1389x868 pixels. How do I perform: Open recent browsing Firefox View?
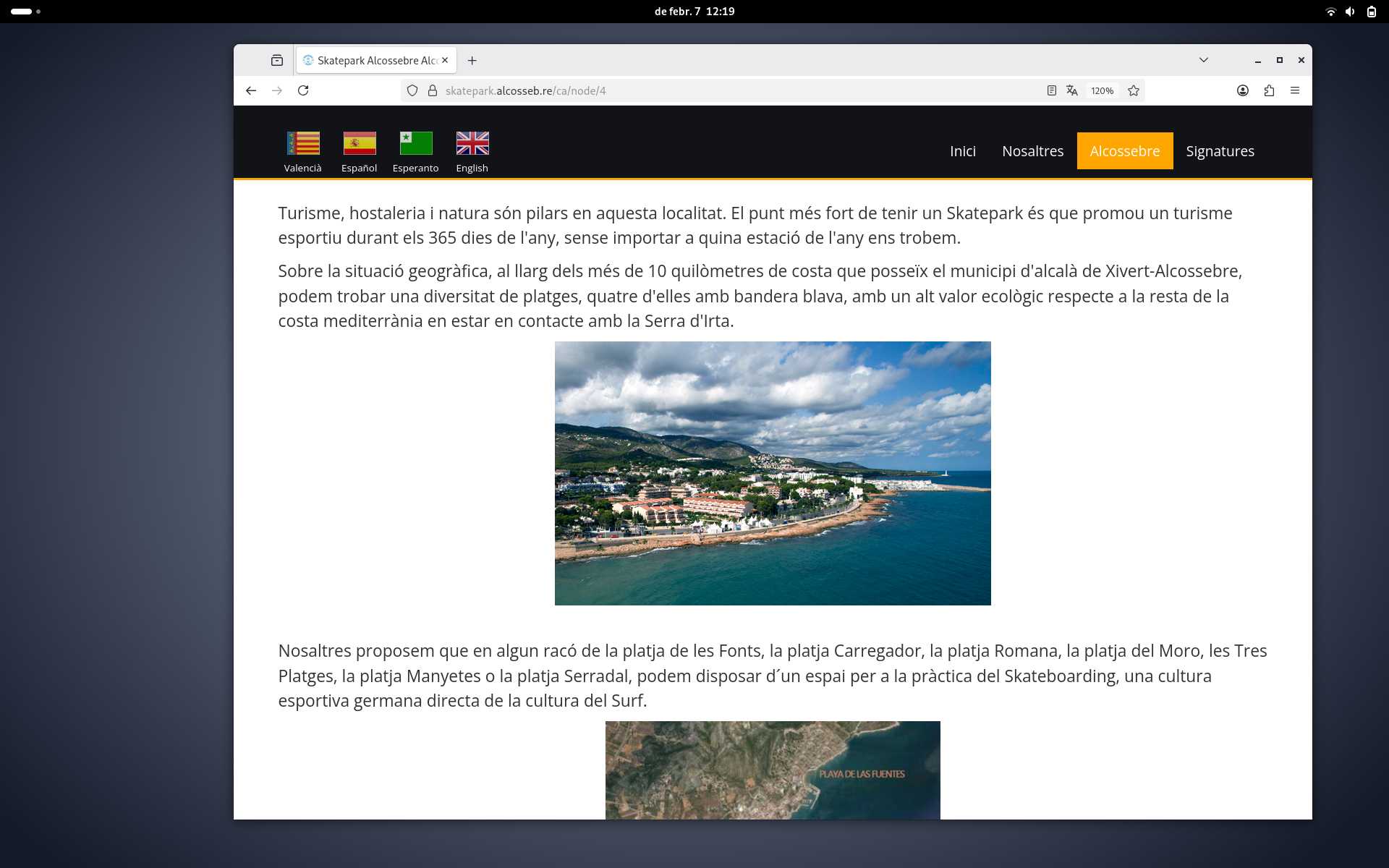point(277,60)
